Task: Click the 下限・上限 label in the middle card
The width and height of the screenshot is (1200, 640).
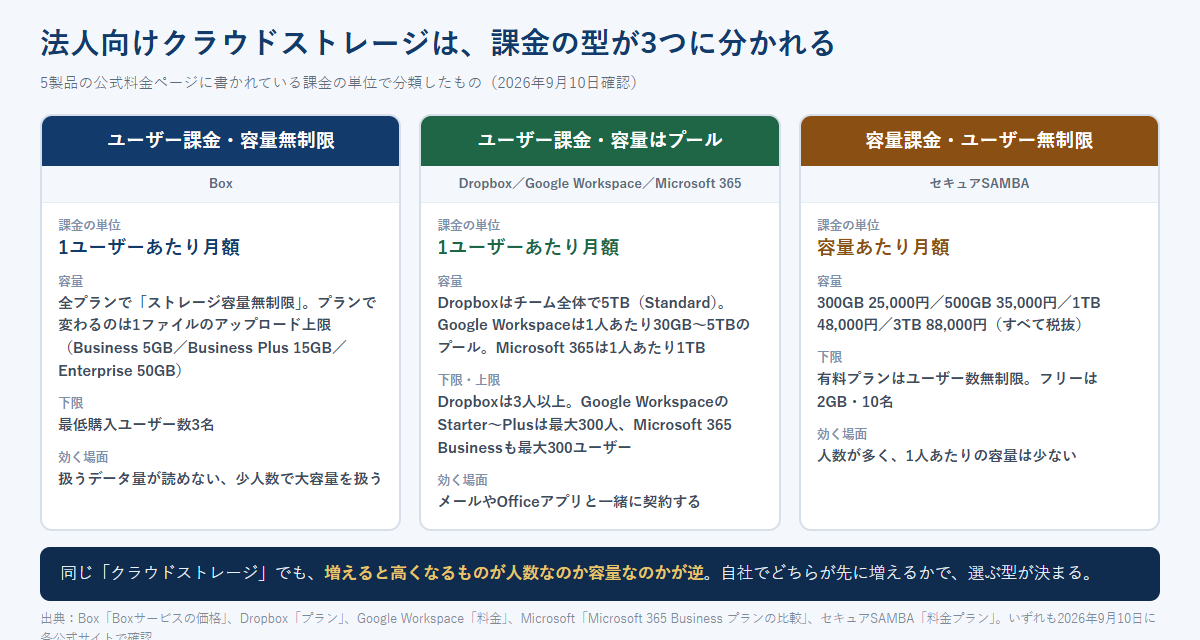Action: click(x=469, y=380)
